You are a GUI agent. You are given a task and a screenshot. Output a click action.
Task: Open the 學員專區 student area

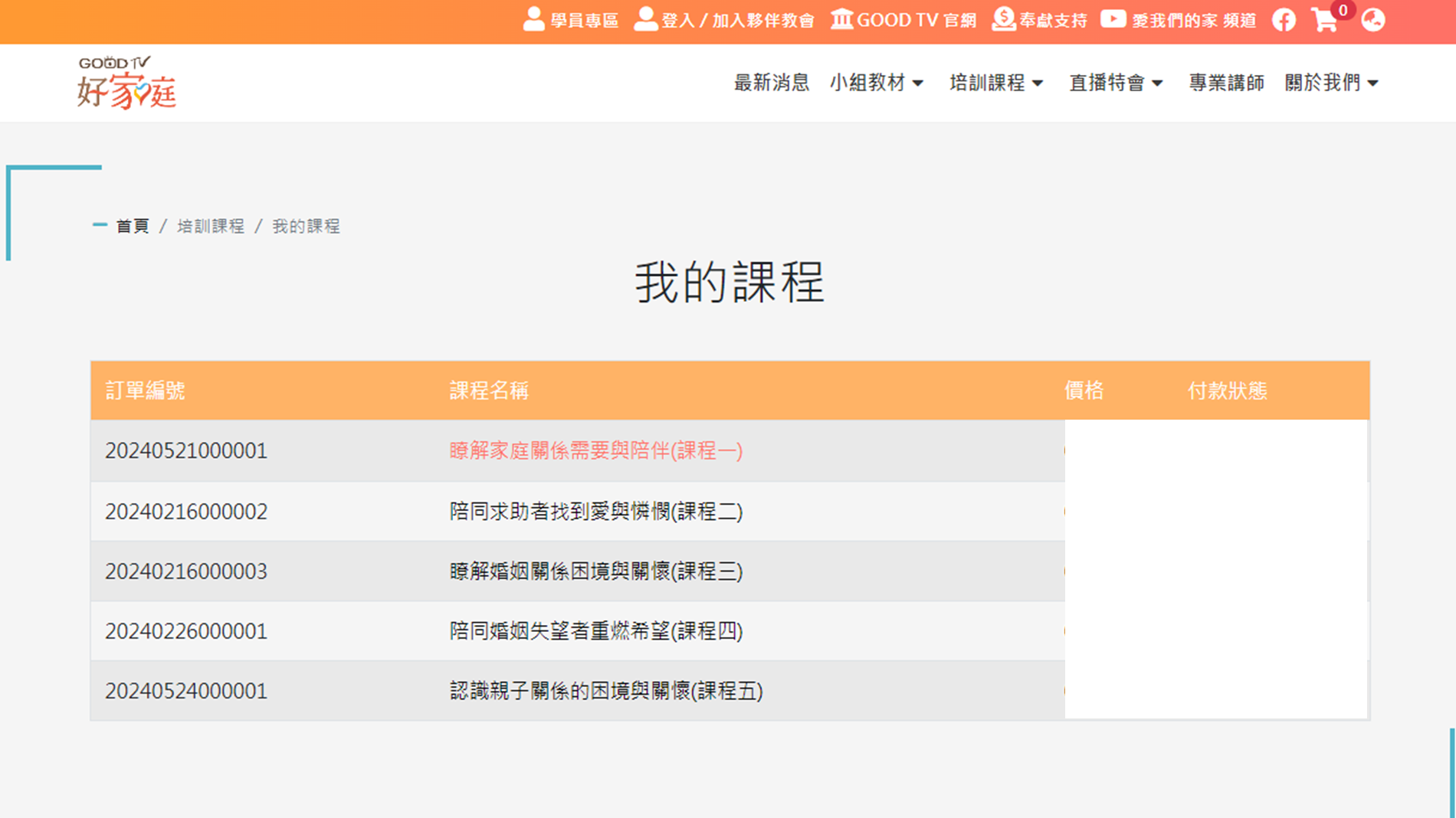571,21
